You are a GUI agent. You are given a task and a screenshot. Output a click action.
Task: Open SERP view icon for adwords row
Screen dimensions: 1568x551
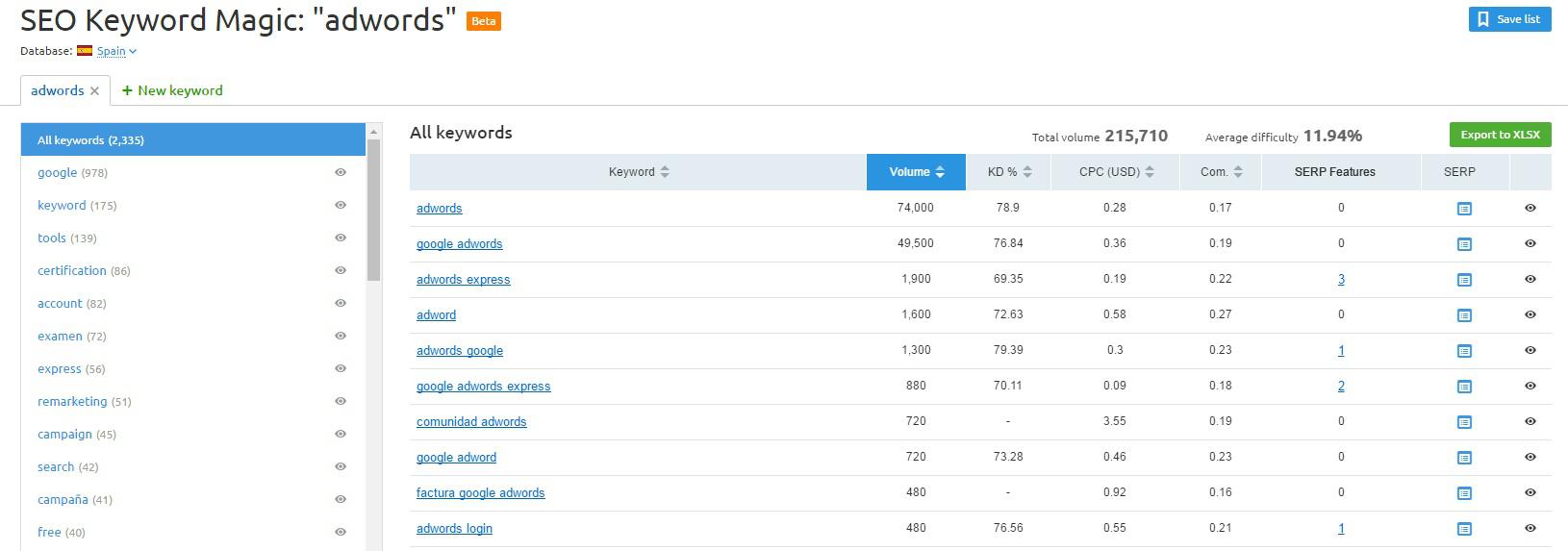pyautogui.click(x=1464, y=209)
